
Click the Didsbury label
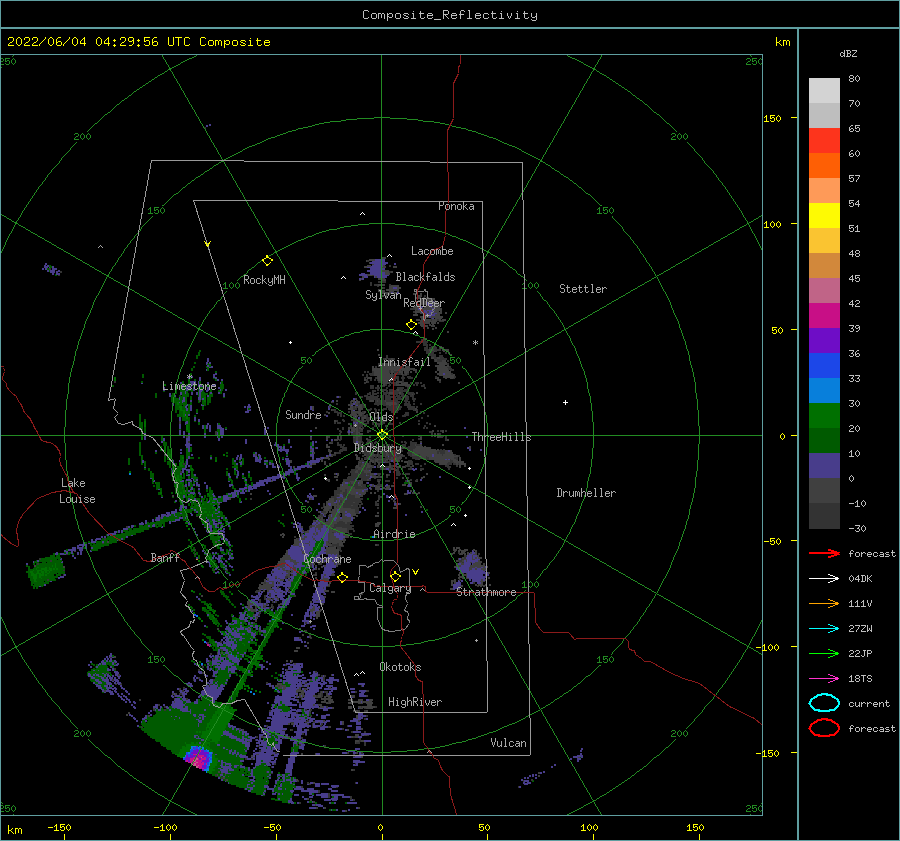click(x=378, y=448)
